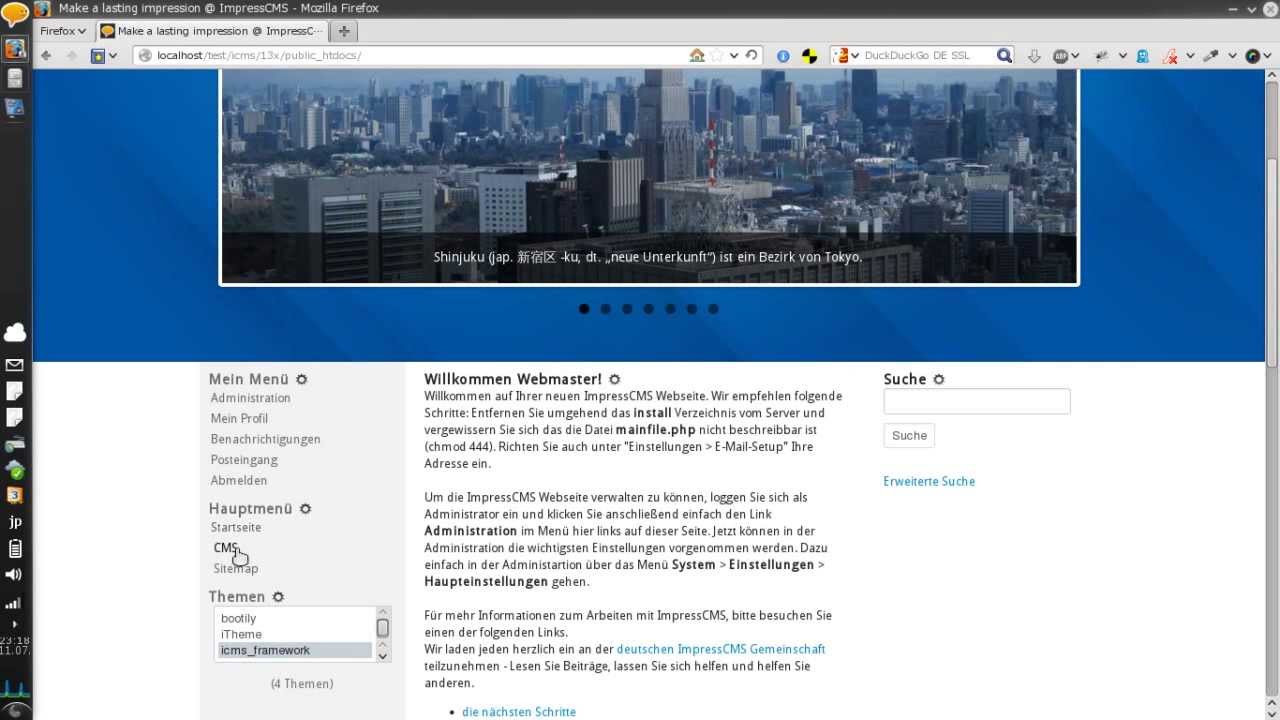Select the iTheme theme in list

point(241,634)
